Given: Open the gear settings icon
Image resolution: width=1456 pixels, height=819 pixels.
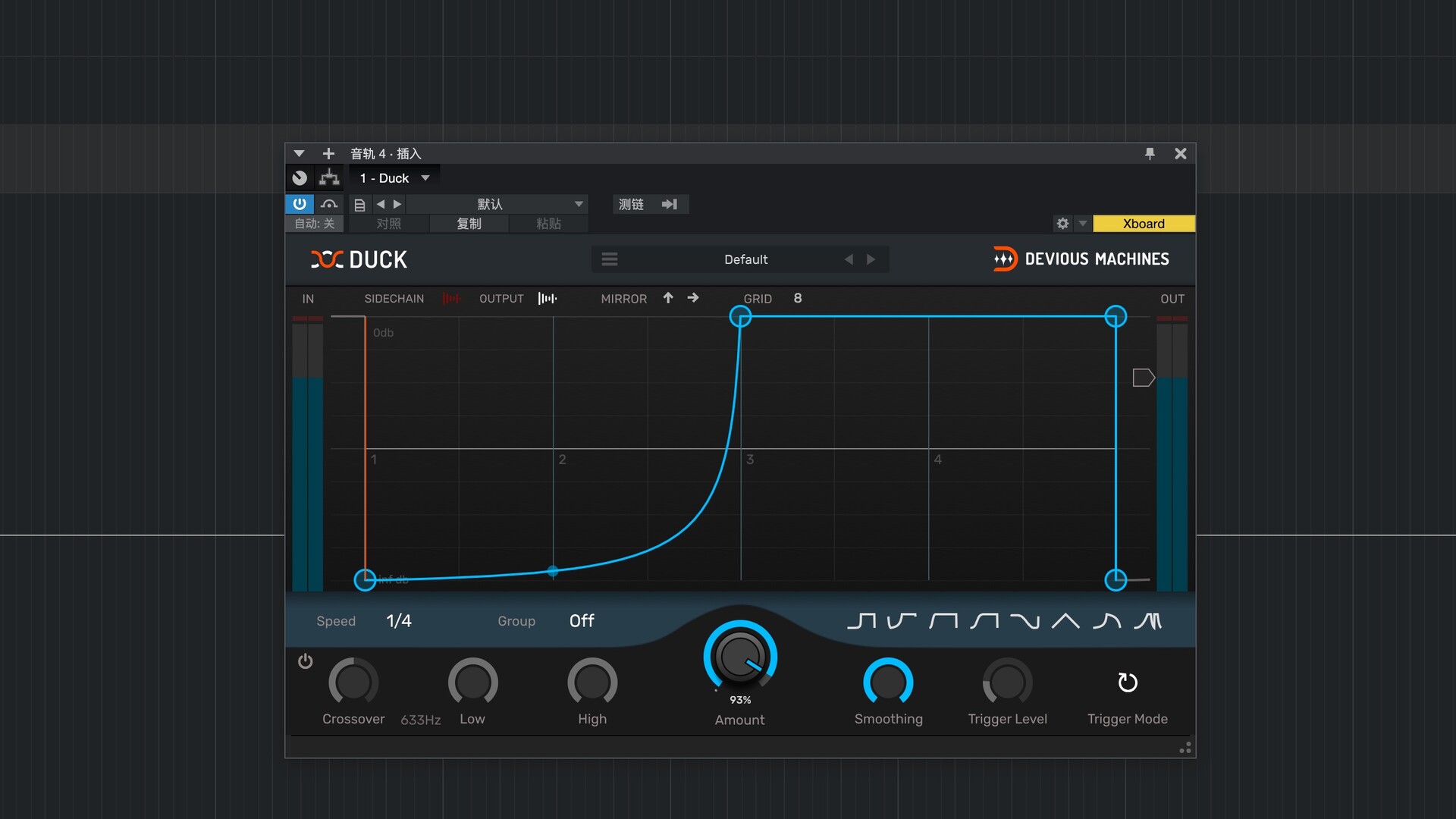Looking at the screenshot, I should pyautogui.click(x=1062, y=224).
